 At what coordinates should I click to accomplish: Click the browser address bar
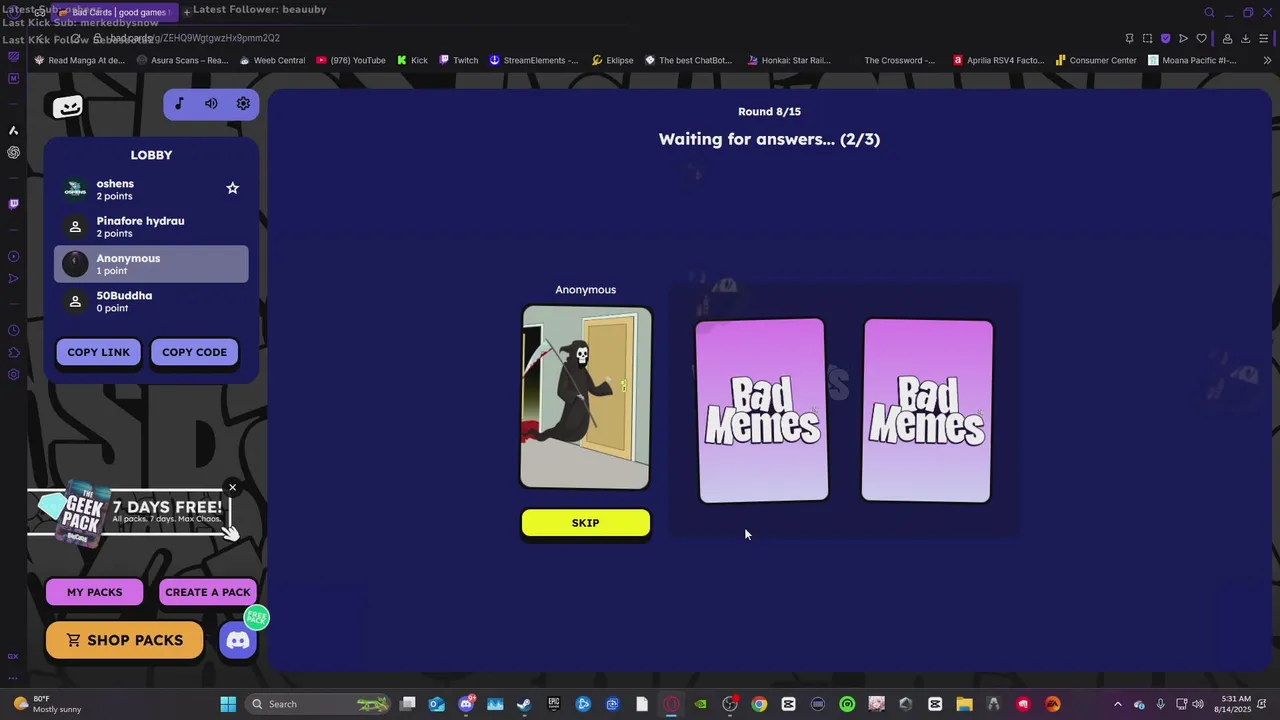(x=600, y=38)
